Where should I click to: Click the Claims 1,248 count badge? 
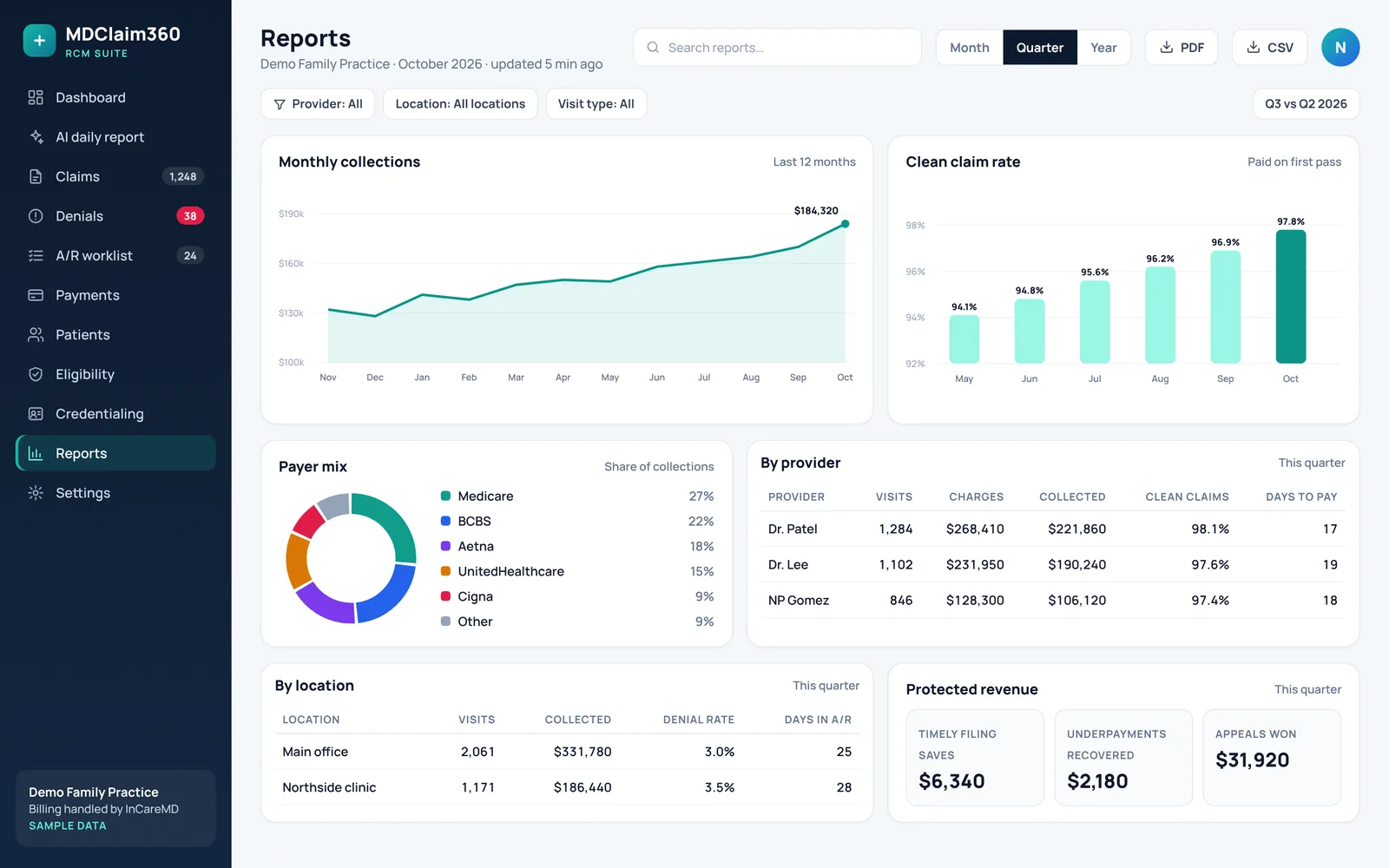[x=182, y=176]
